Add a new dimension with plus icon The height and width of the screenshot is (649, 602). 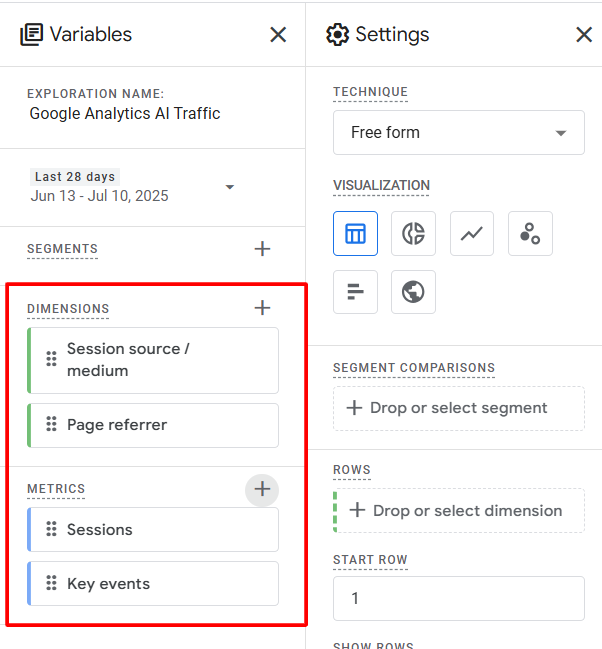pos(262,308)
